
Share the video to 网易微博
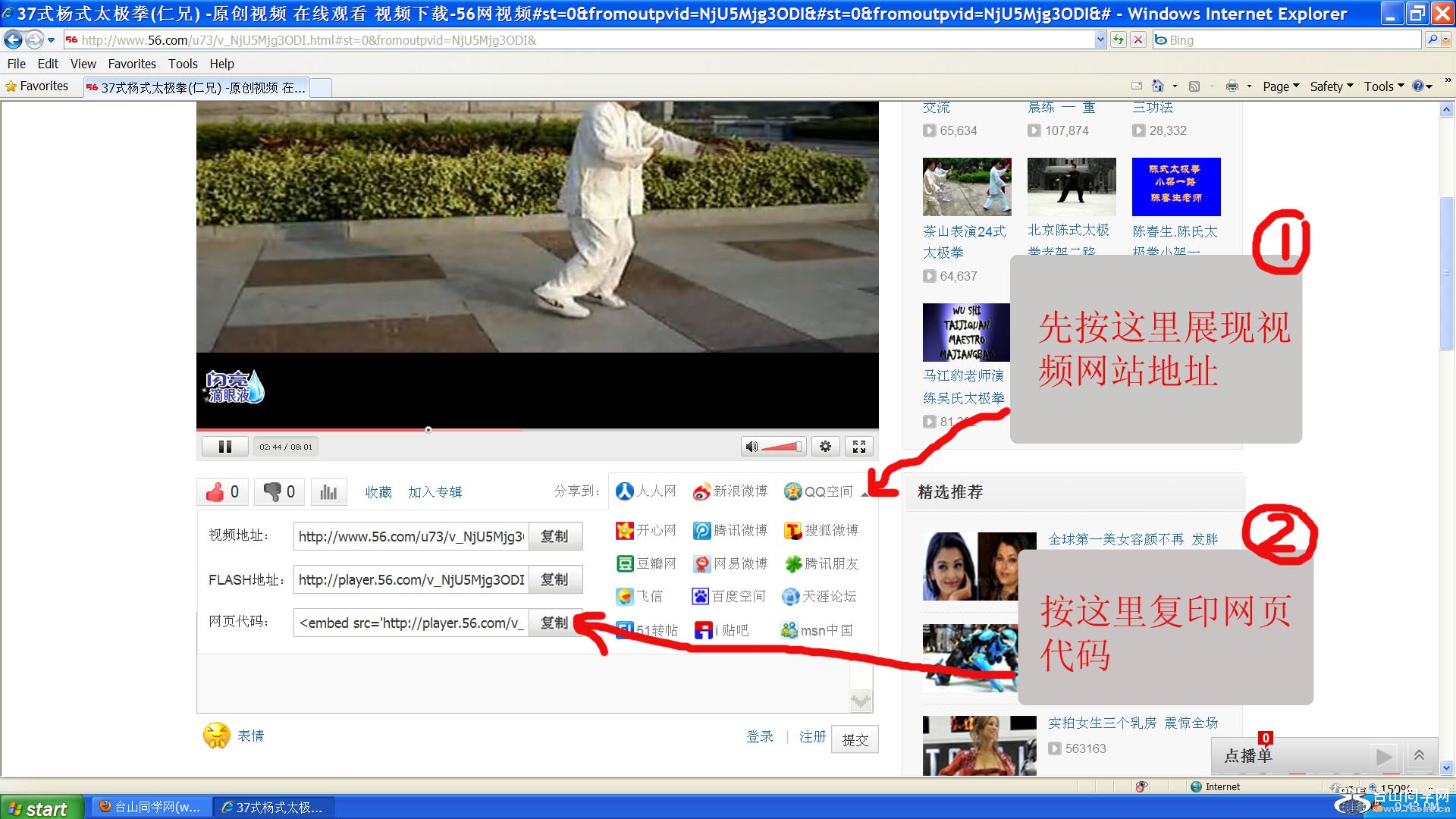pyautogui.click(x=730, y=563)
